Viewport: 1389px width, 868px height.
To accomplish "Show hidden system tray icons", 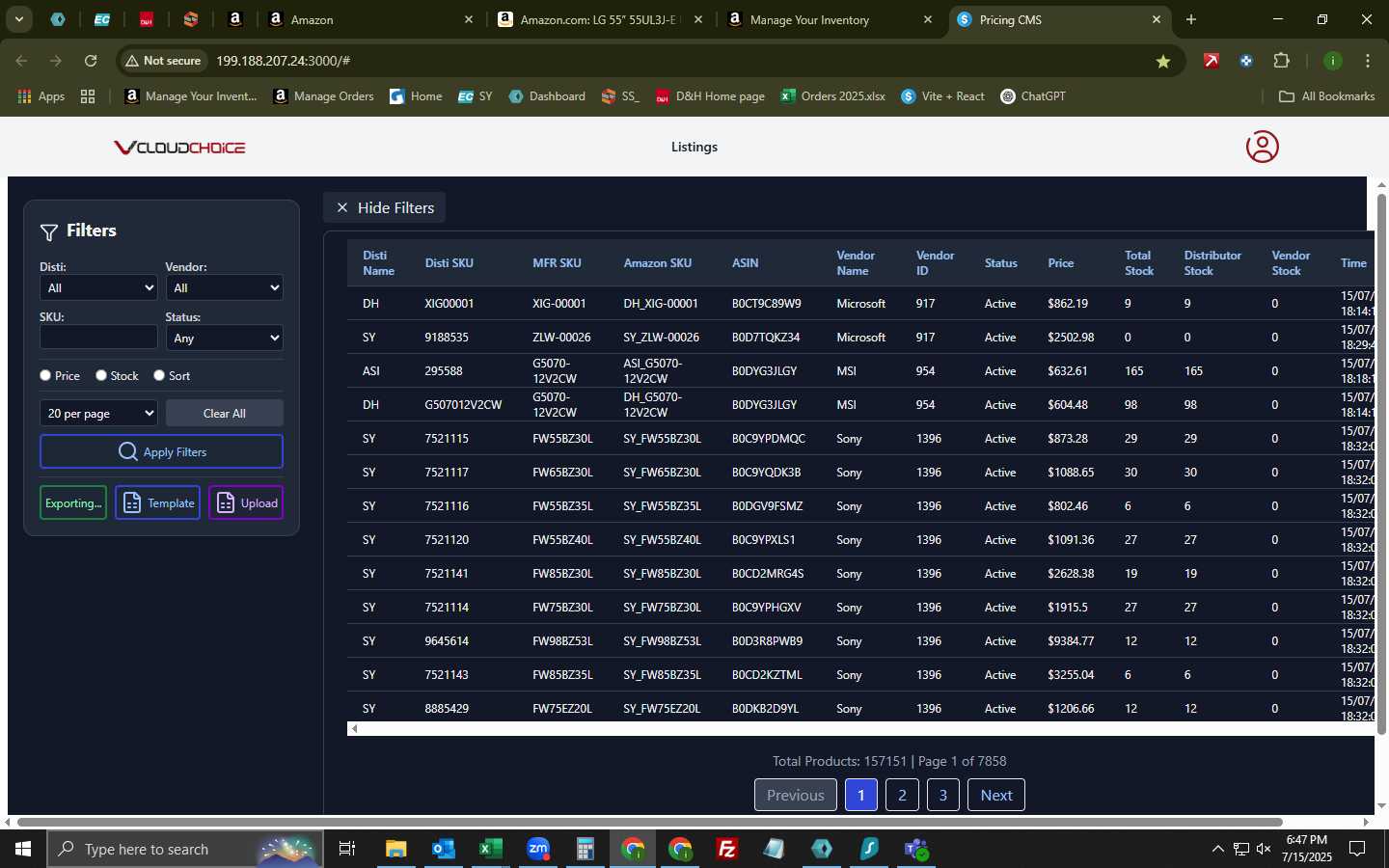I will click(1217, 849).
